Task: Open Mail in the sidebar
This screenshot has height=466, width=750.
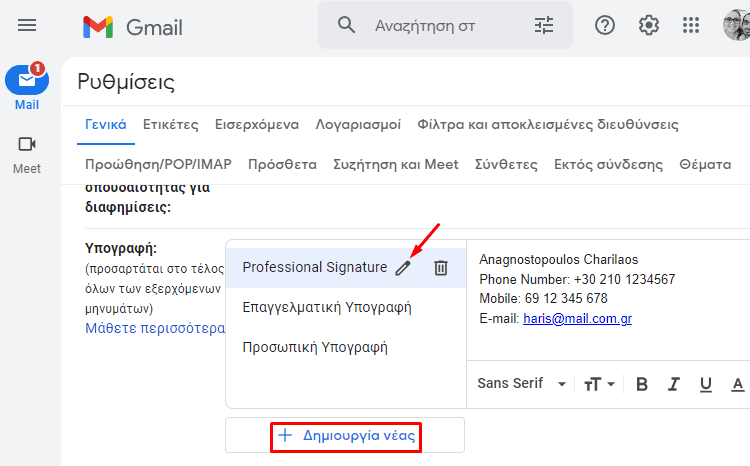Action: click(27, 87)
